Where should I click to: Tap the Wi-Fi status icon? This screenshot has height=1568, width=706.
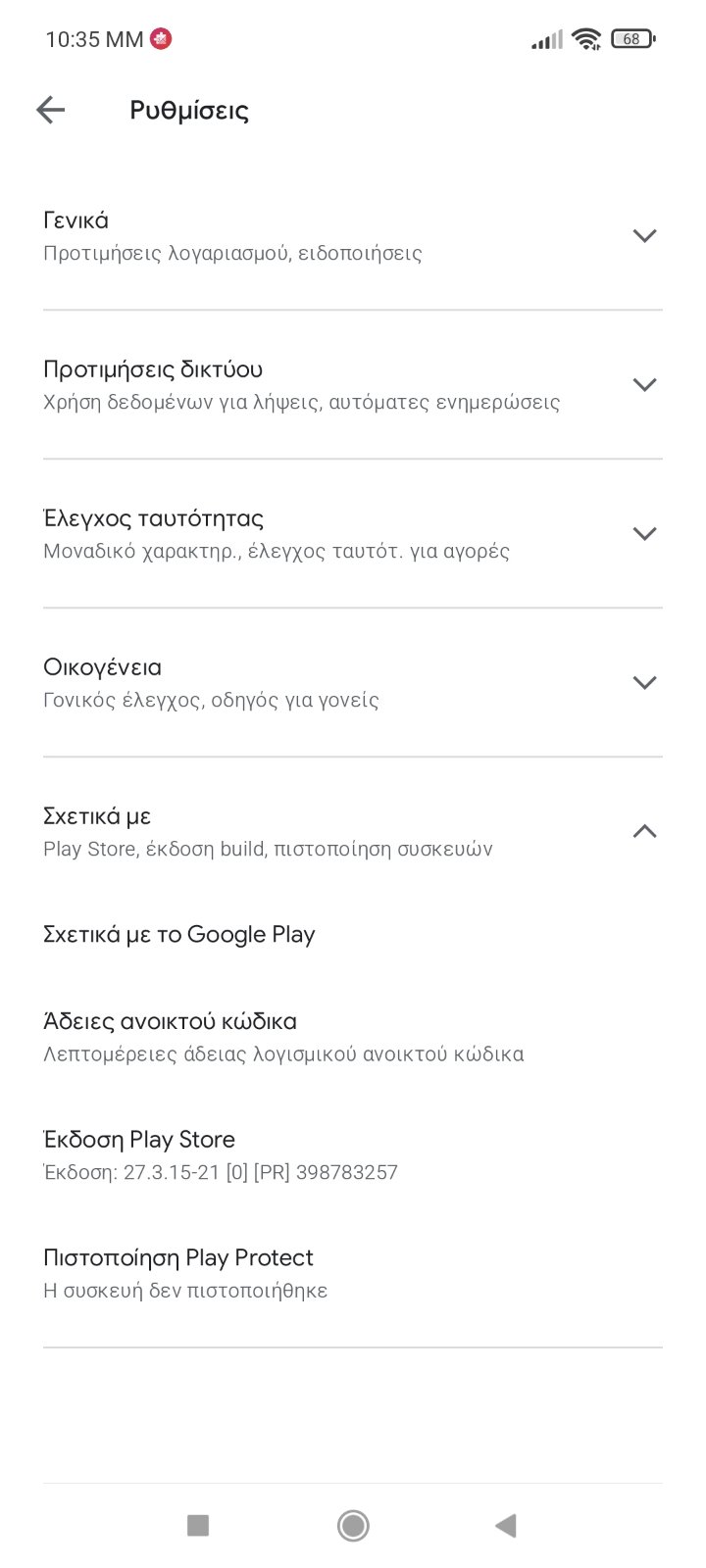586,39
